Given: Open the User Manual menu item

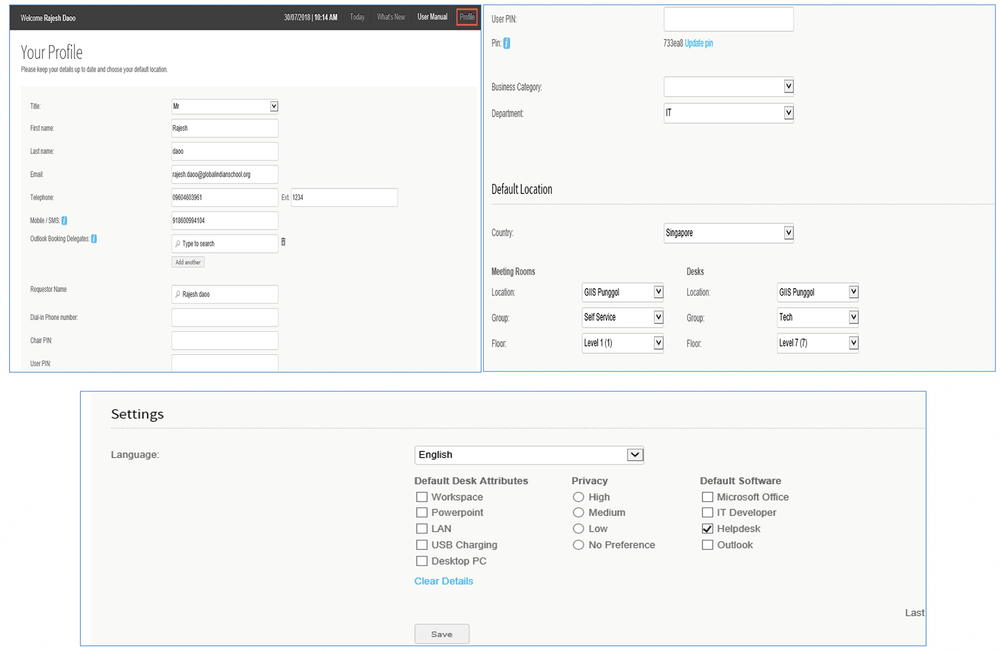Looking at the screenshot, I should [432, 17].
